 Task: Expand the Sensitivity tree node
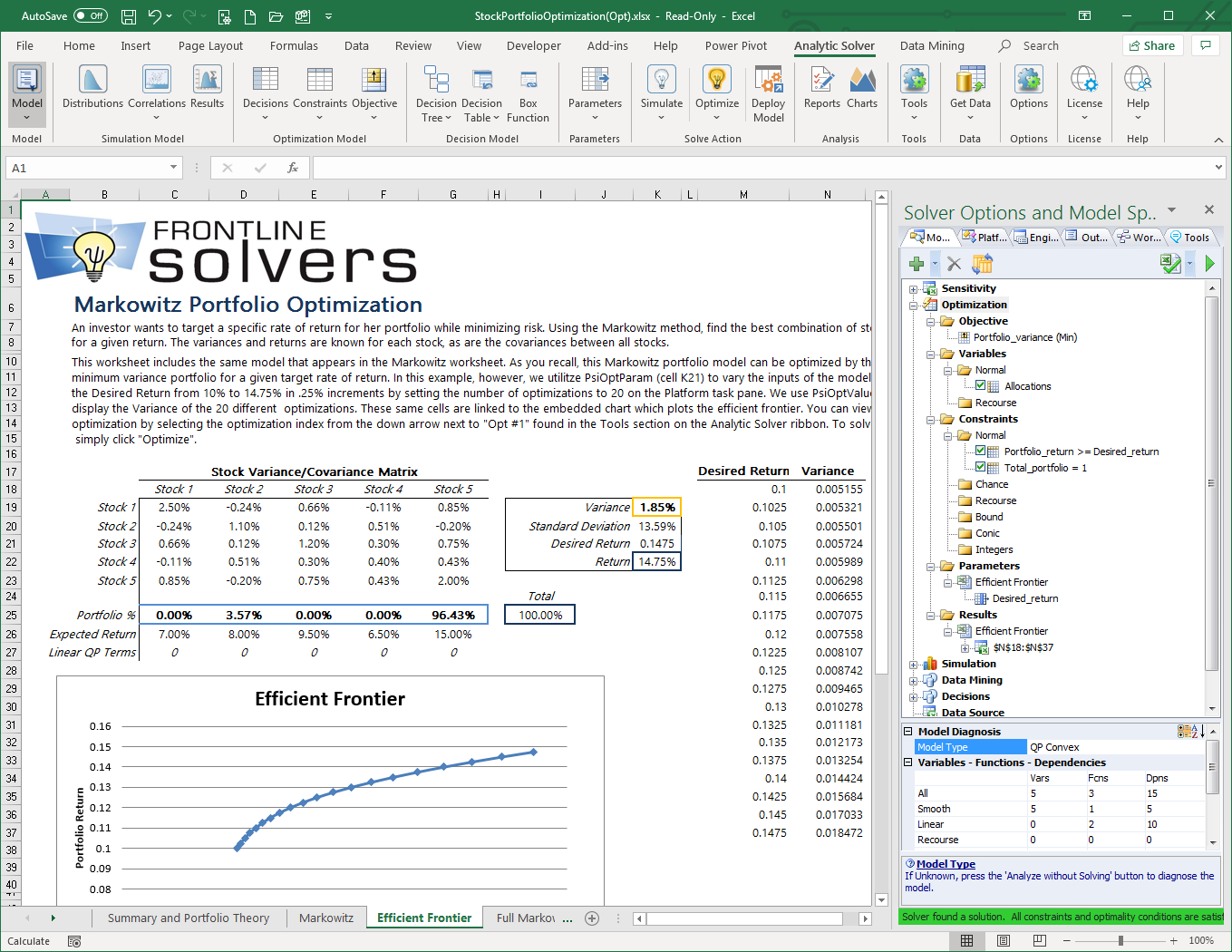point(913,289)
